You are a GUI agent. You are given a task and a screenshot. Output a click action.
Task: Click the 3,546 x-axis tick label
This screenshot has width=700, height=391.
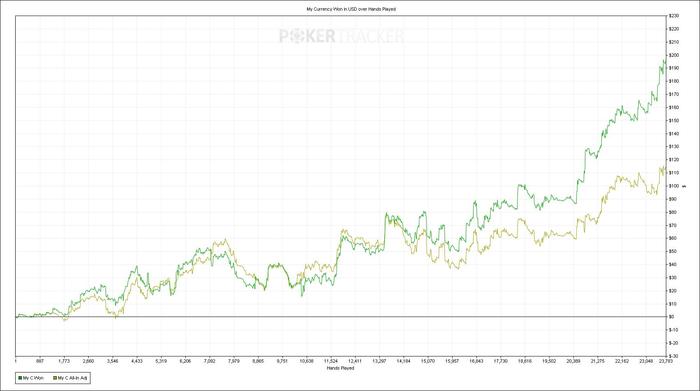tap(113, 361)
